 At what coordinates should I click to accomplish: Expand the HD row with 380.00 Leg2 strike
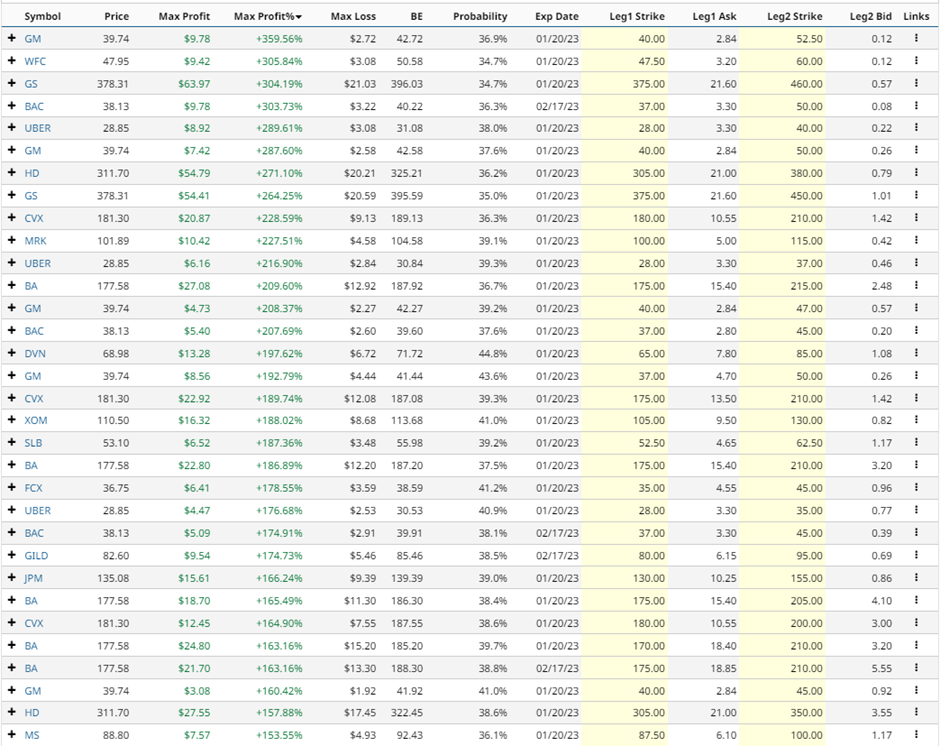[11, 173]
